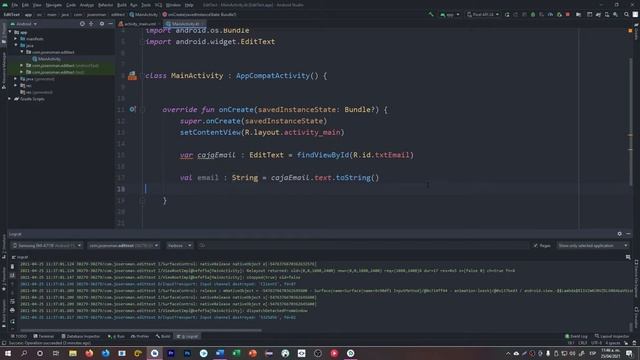This screenshot has height=360, width=640.
Task: Open Firefox from the taskbar
Action: coord(89,353)
